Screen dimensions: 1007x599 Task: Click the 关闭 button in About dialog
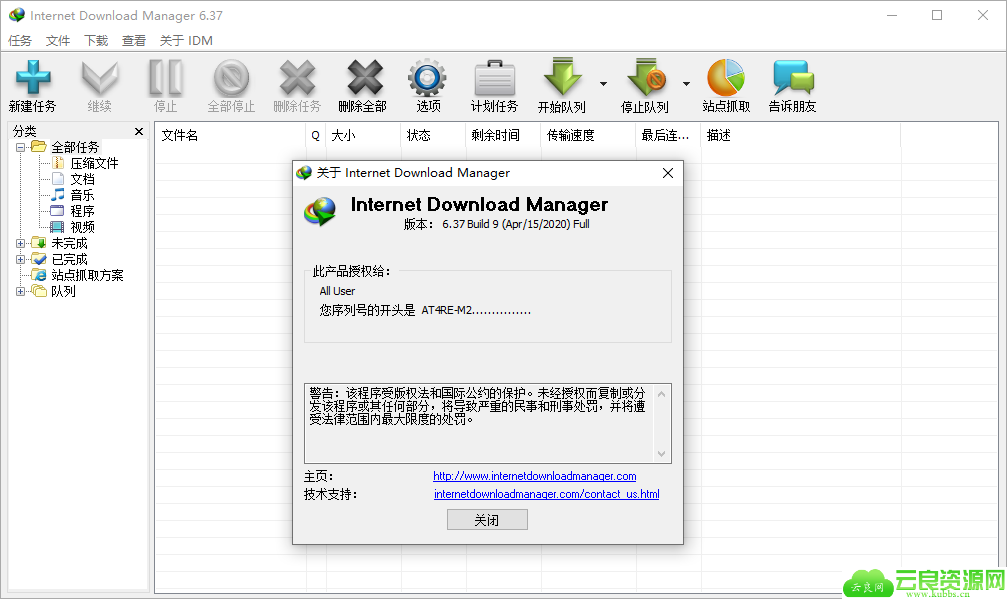(x=487, y=520)
